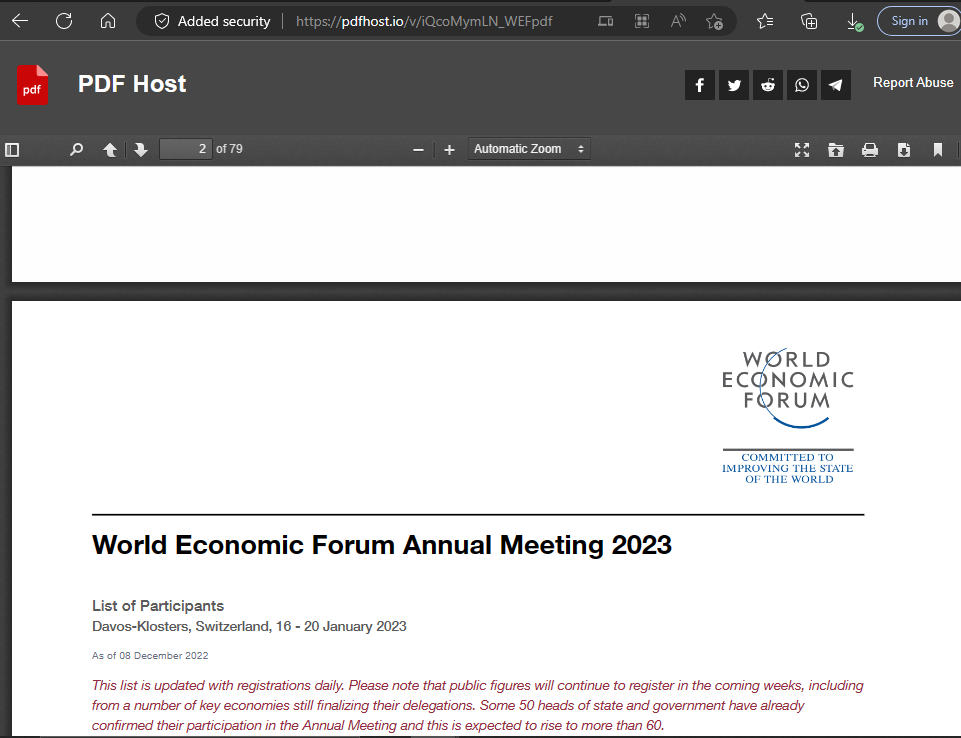The height and width of the screenshot is (738, 961).
Task: Zoom in with the plus button
Action: point(449,150)
